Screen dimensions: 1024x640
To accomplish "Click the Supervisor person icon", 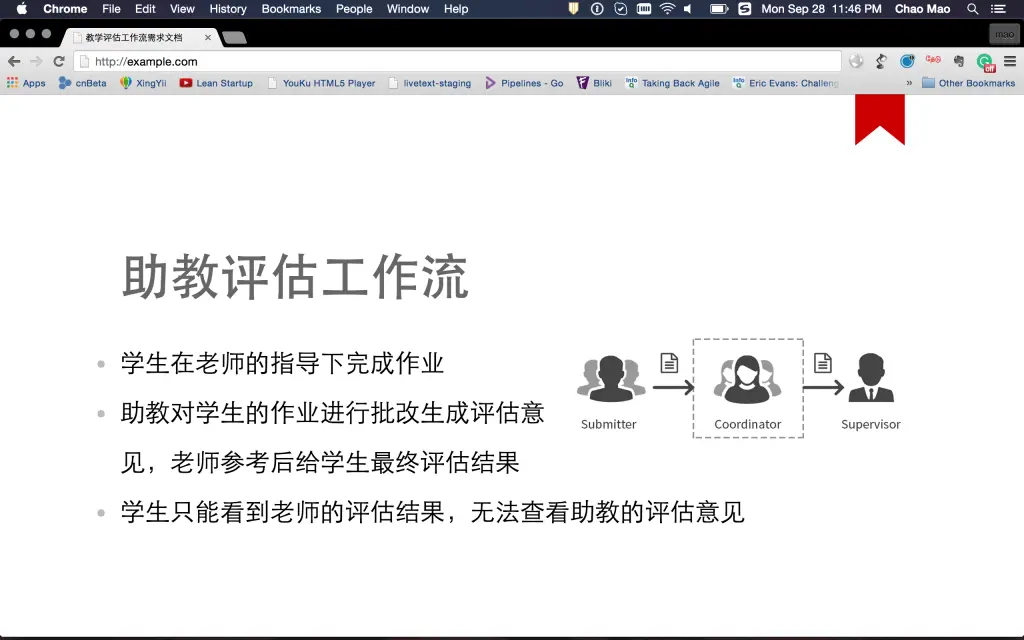I will (871, 377).
